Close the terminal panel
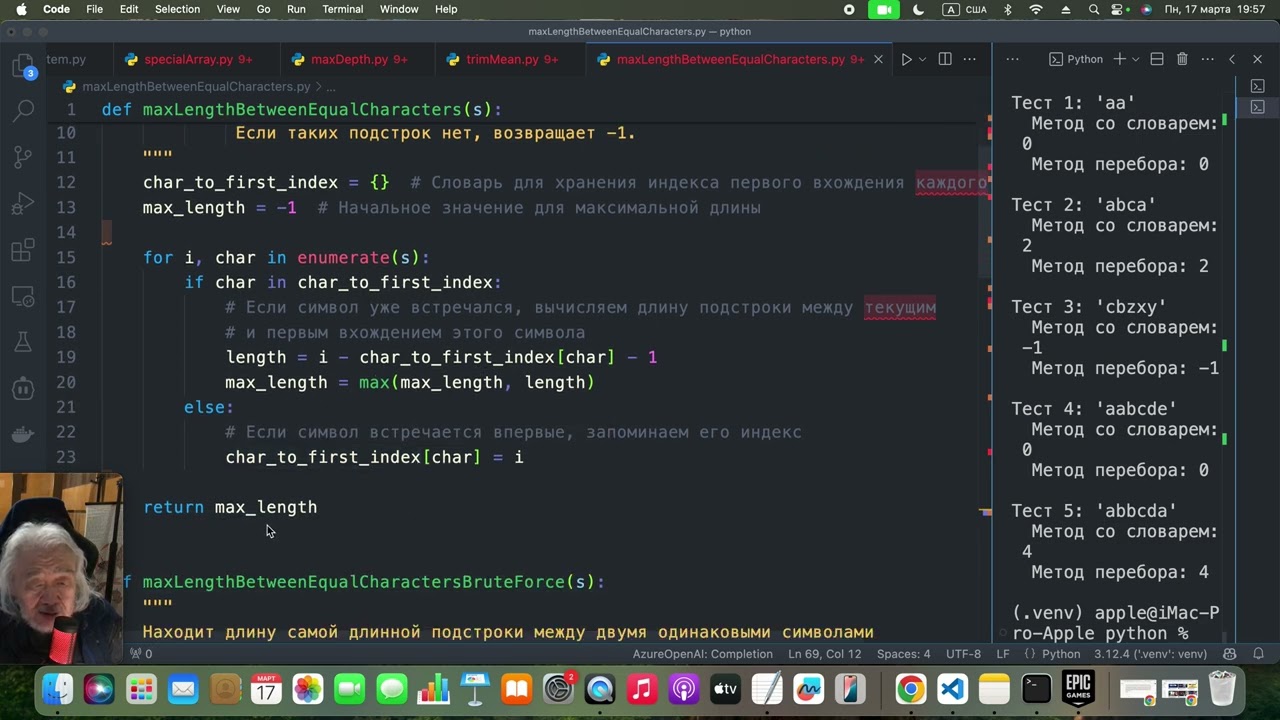This screenshot has height=720, width=1280. pos(1258,59)
